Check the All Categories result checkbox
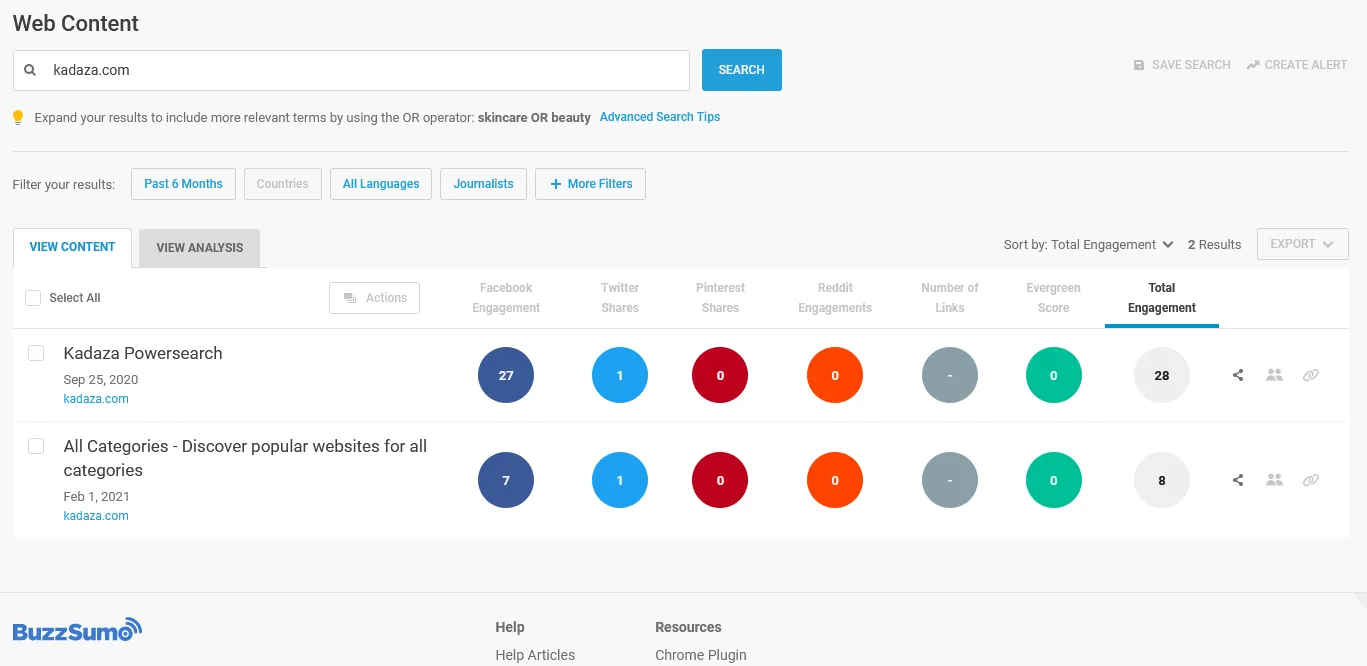 pyautogui.click(x=36, y=446)
